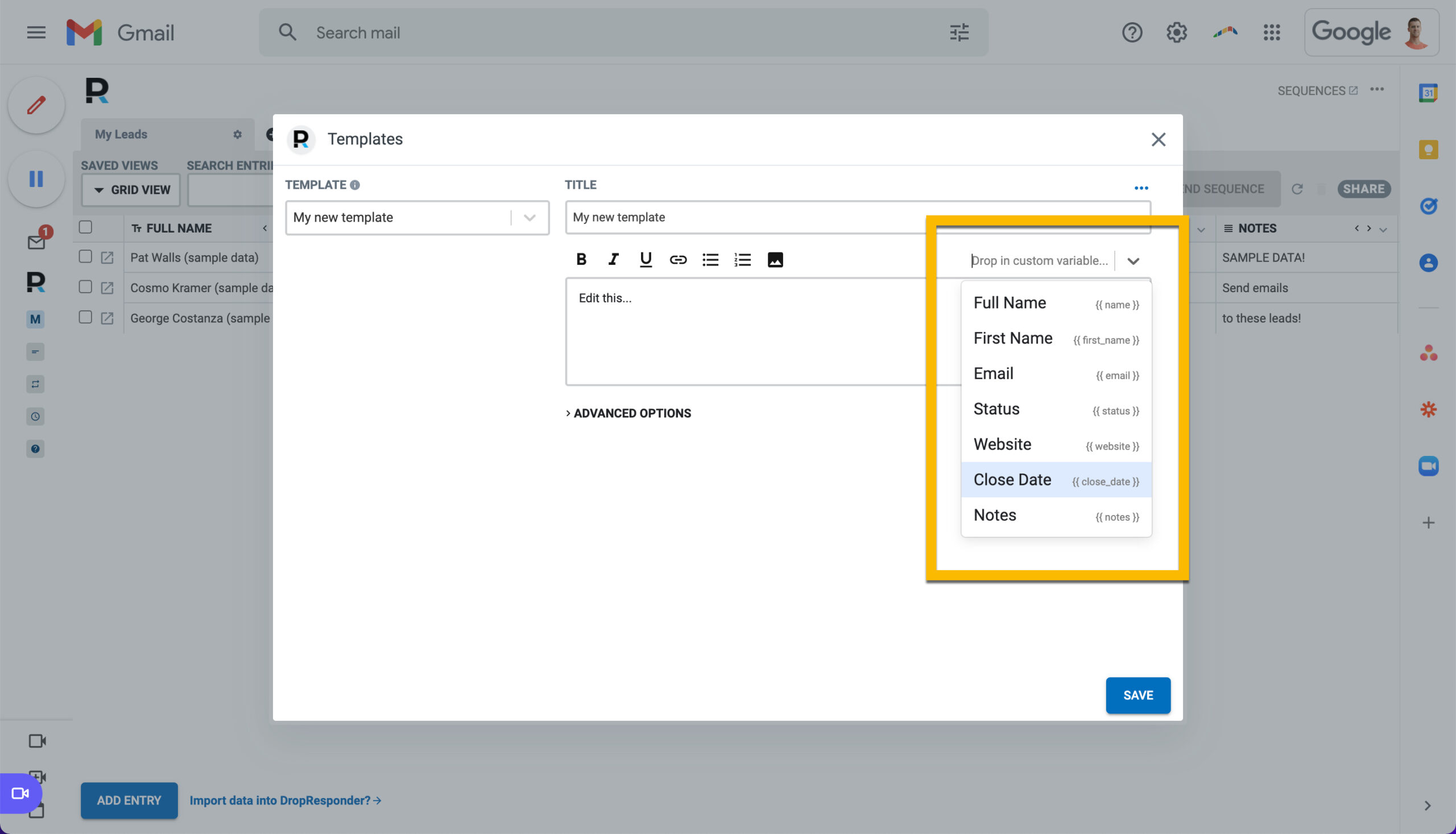Open Gmail main menu hamburger
The width and height of the screenshot is (1456, 834).
click(36, 32)
